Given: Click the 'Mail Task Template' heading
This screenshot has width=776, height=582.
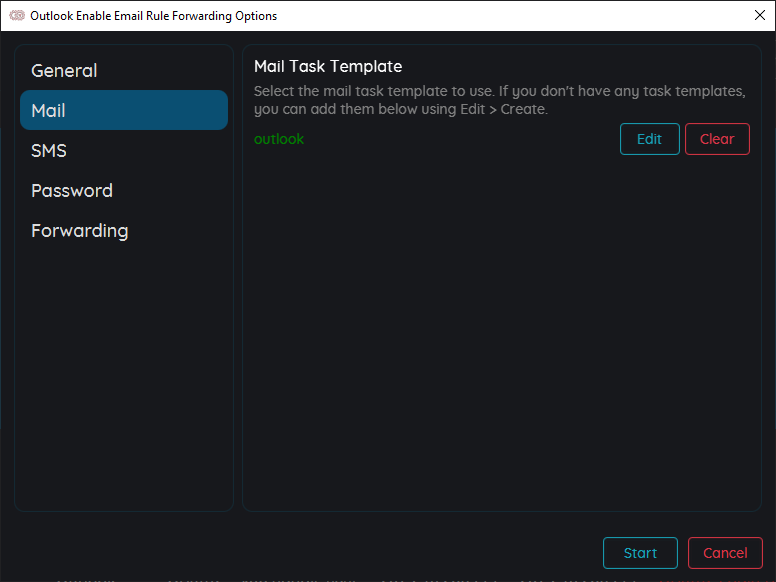Looking at the screenshot, I should [x=328, y=66].
